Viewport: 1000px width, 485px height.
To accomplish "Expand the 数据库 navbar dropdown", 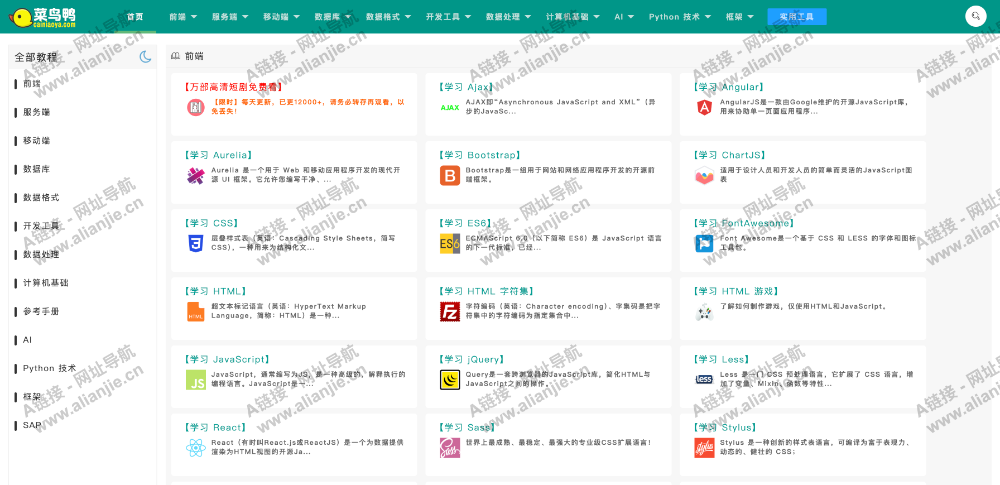I will click(x=332, y=17).
